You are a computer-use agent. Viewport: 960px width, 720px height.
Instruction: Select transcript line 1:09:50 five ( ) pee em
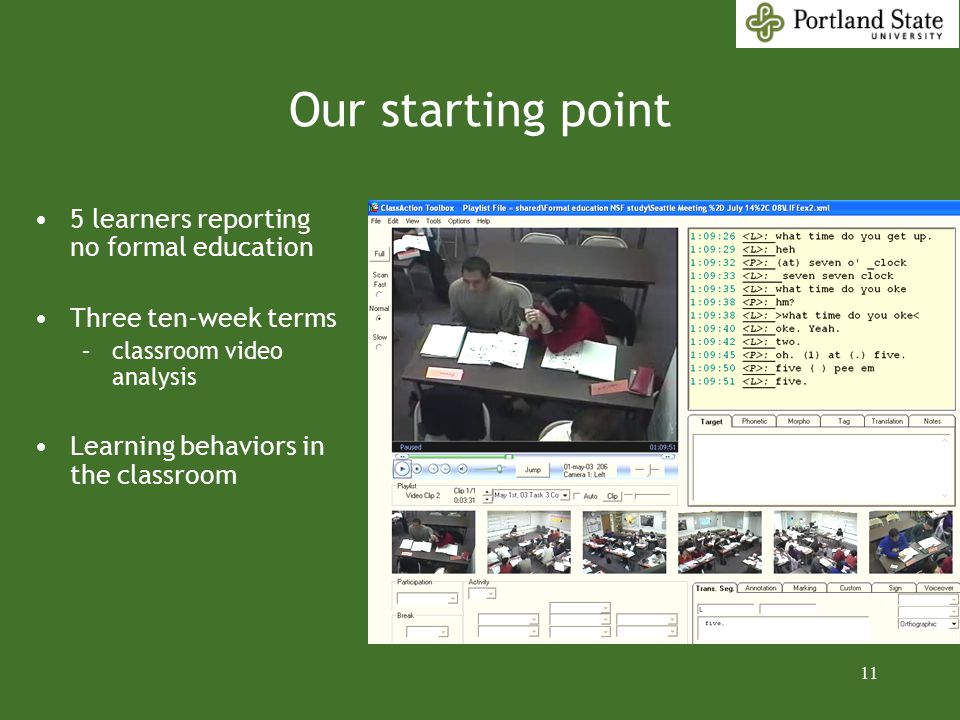(782, 369)
